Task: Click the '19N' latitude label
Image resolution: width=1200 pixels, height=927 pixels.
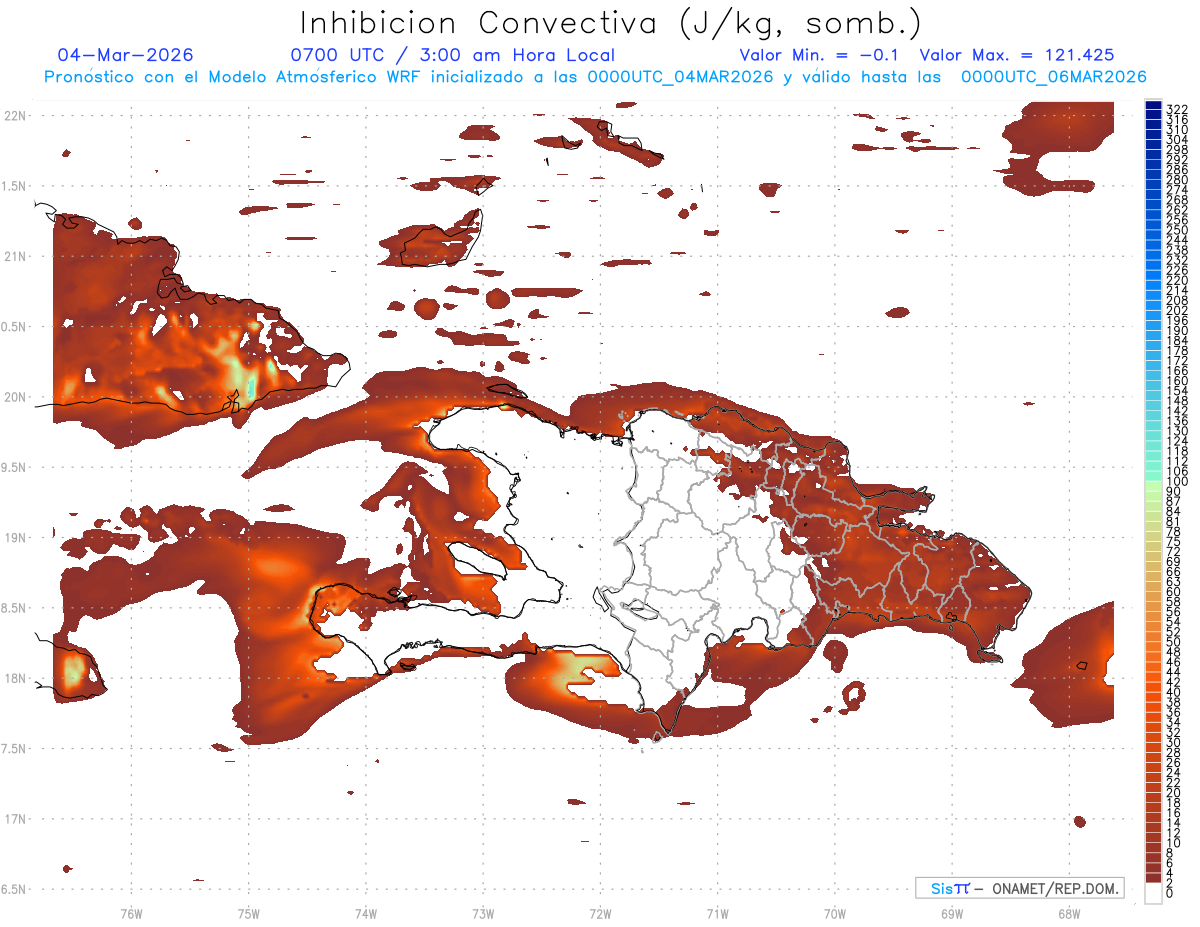Action: point(13,538)
